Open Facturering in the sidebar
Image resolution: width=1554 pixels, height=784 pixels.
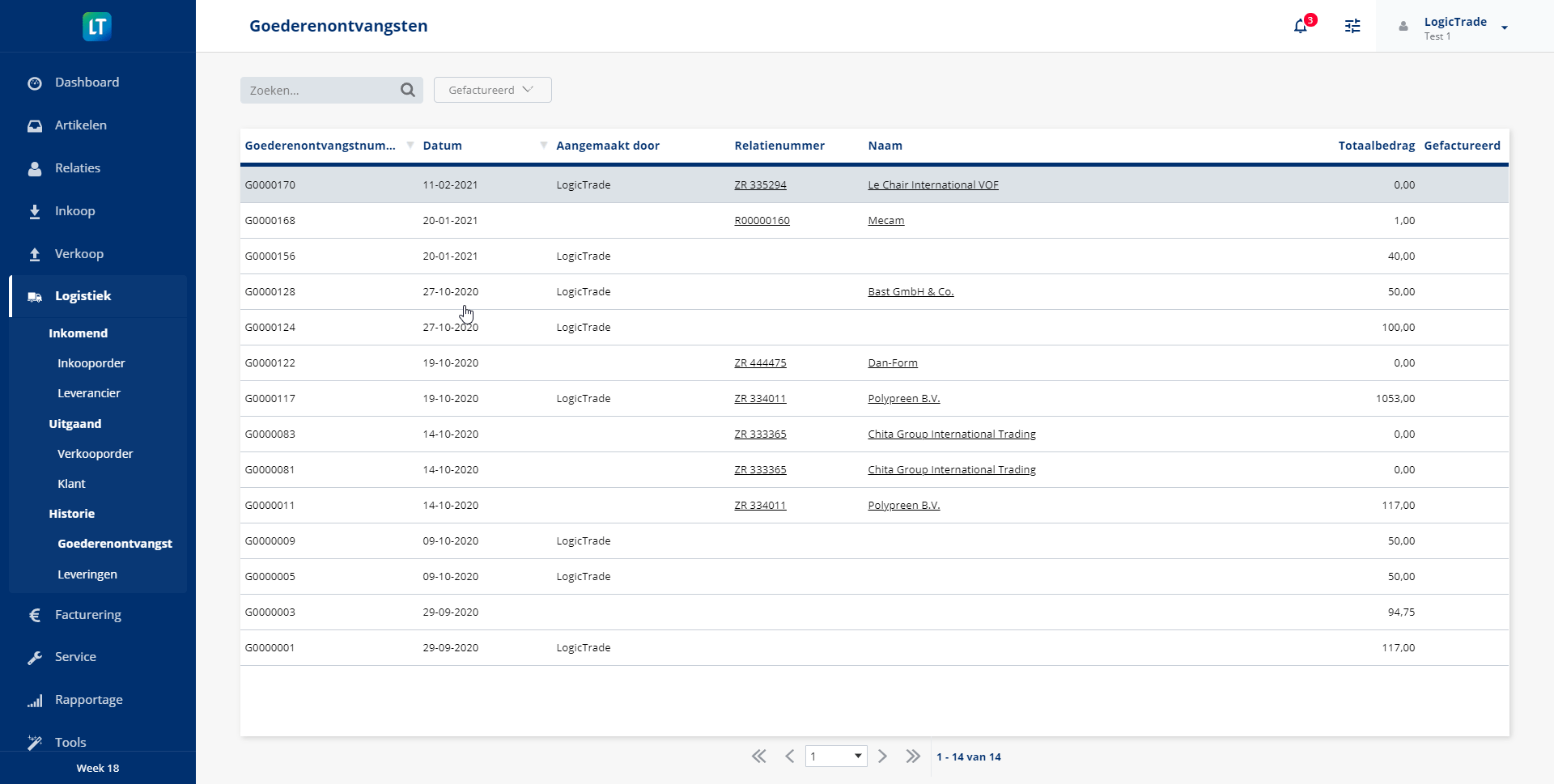(x=87, y=615)
